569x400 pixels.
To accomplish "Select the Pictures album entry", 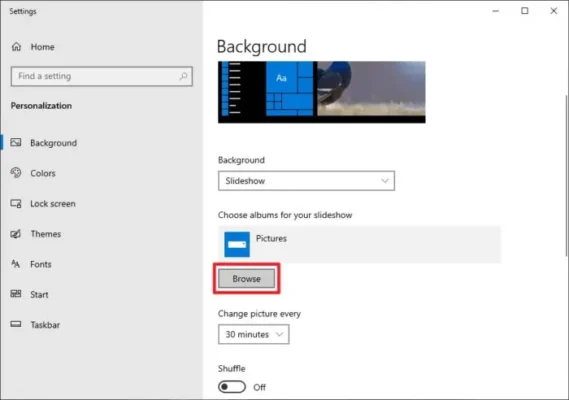I will point(359,244).
